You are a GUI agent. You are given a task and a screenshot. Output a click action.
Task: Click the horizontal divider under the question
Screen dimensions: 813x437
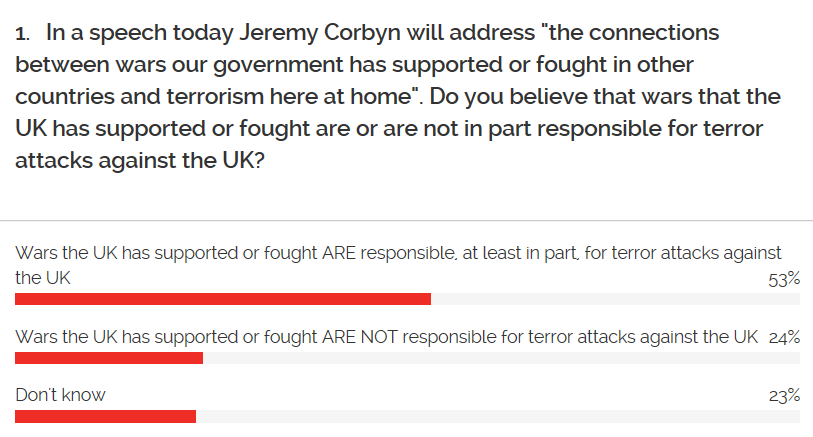[x=406, y=221]
